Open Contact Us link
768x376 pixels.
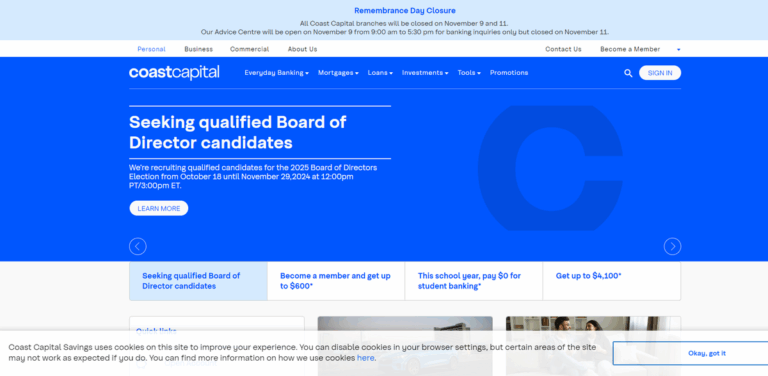[x=563, y=49]
